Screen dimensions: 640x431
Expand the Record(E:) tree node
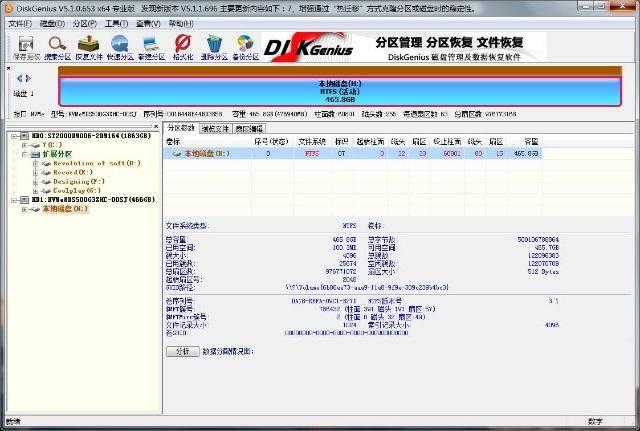coord(36,173)
